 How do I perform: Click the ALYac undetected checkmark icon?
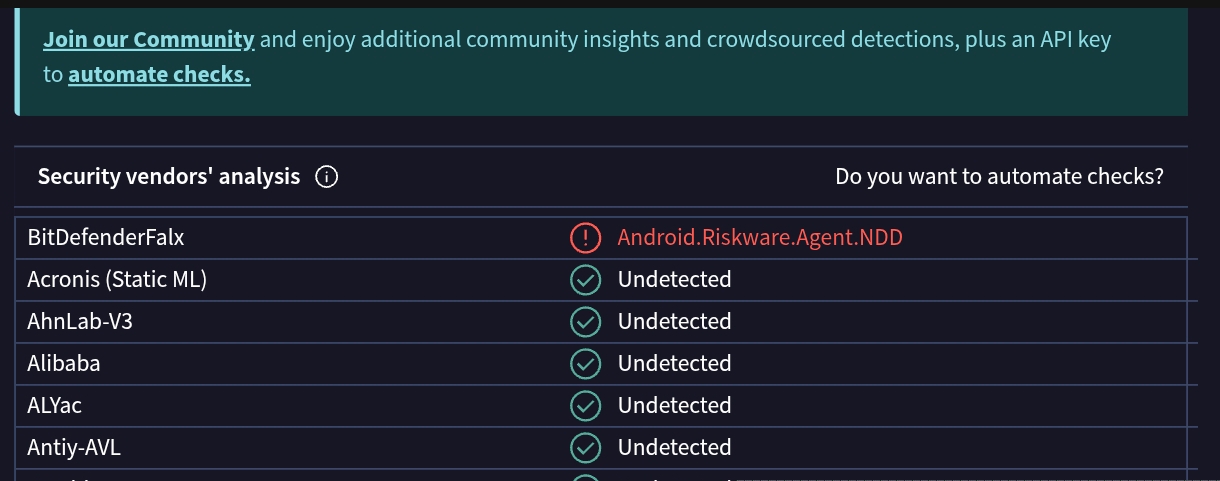click(x=585, y=406)
